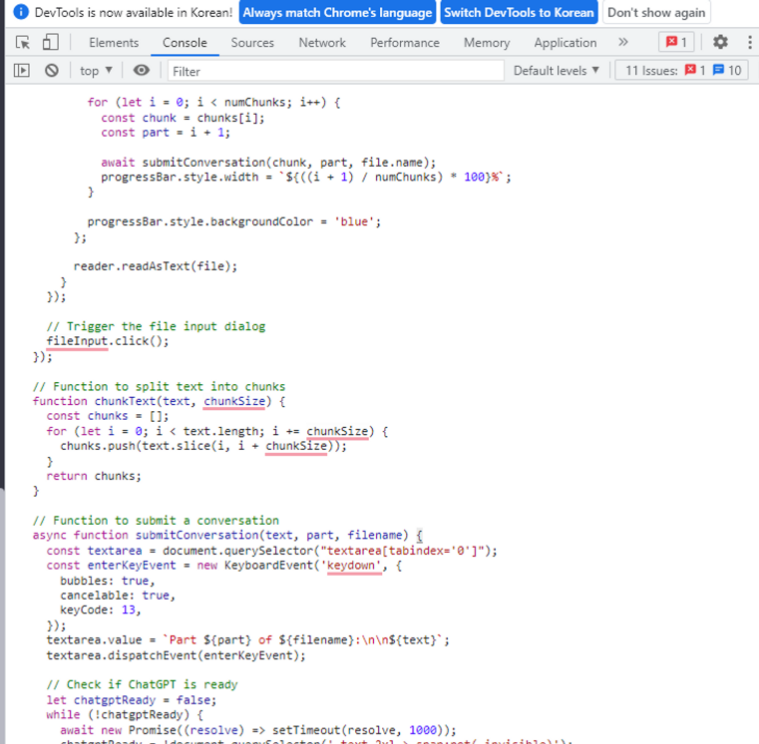
Task: Switch to the Application tab
Action: click(x=565, y=43)
